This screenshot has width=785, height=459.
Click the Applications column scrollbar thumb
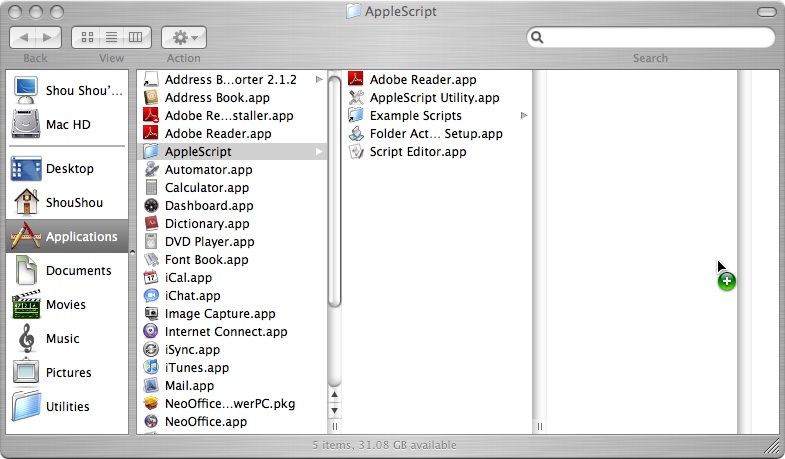click(x=334, y=189)
